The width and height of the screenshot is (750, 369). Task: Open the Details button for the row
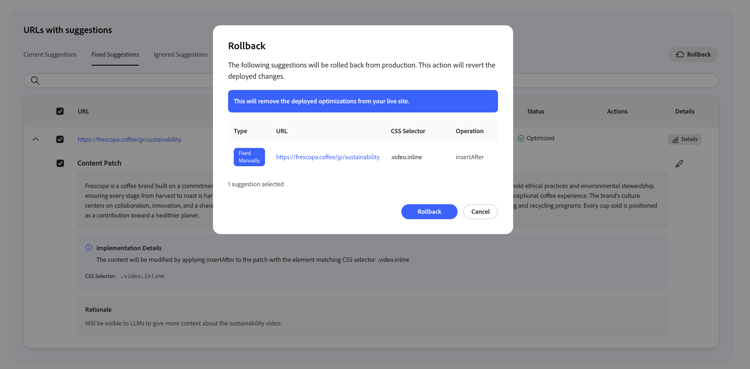click(x=684, y=139)
